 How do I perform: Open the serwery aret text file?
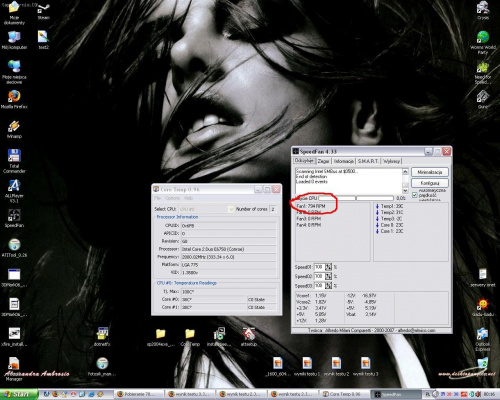[483, 278]
